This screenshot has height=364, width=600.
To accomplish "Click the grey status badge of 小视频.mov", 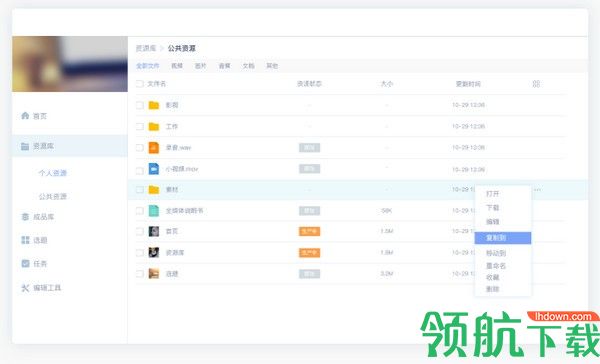I will pos(309,168).
